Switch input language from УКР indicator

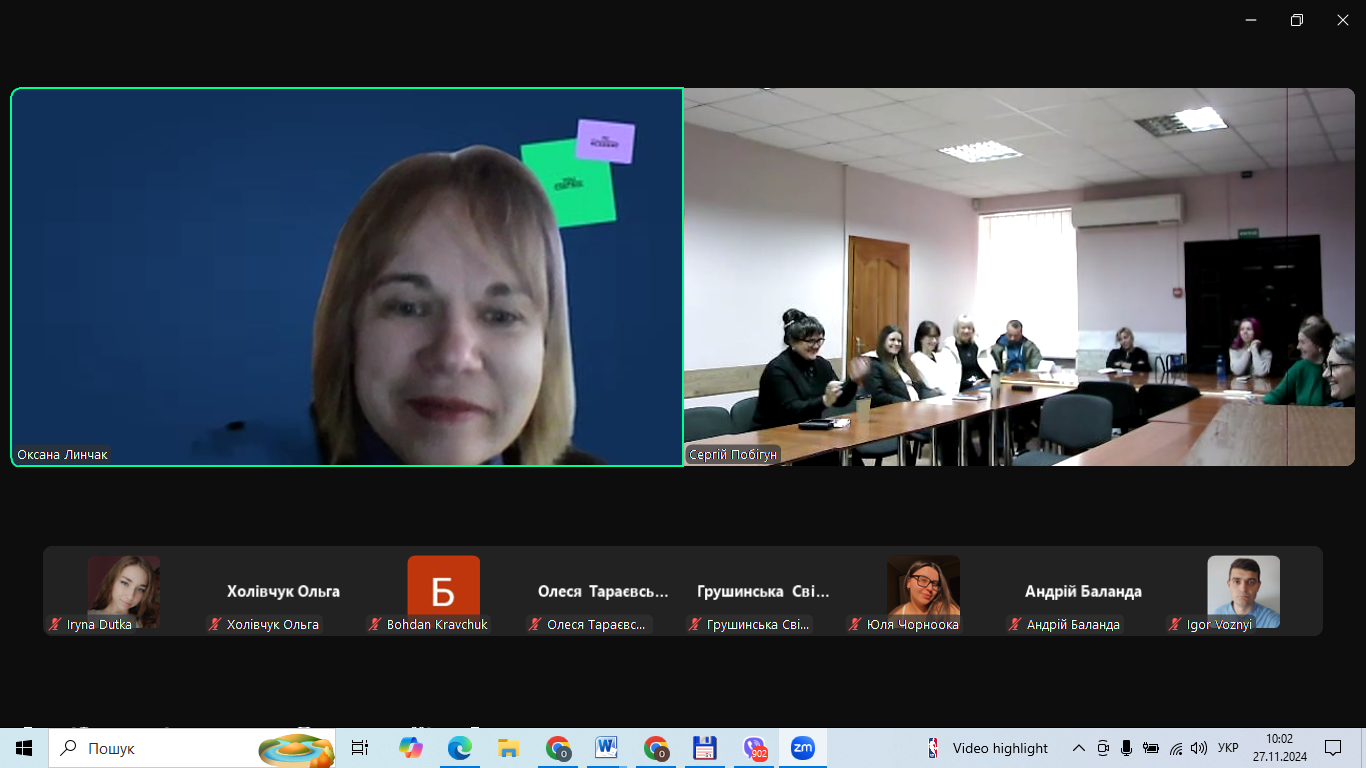click(x=1228, y=748)
